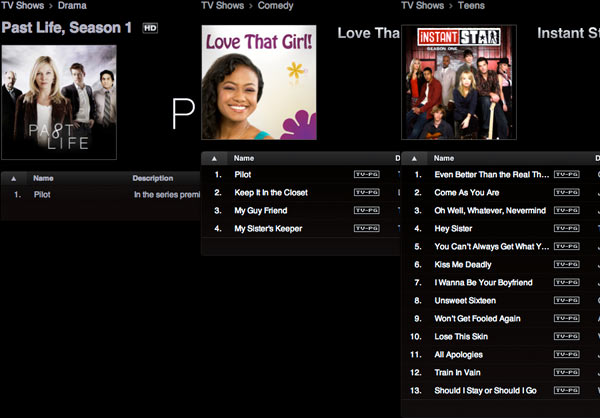The image size is (600, 418).
Task: Open the Drama breadcrumb link
Action: pos(72,6)
